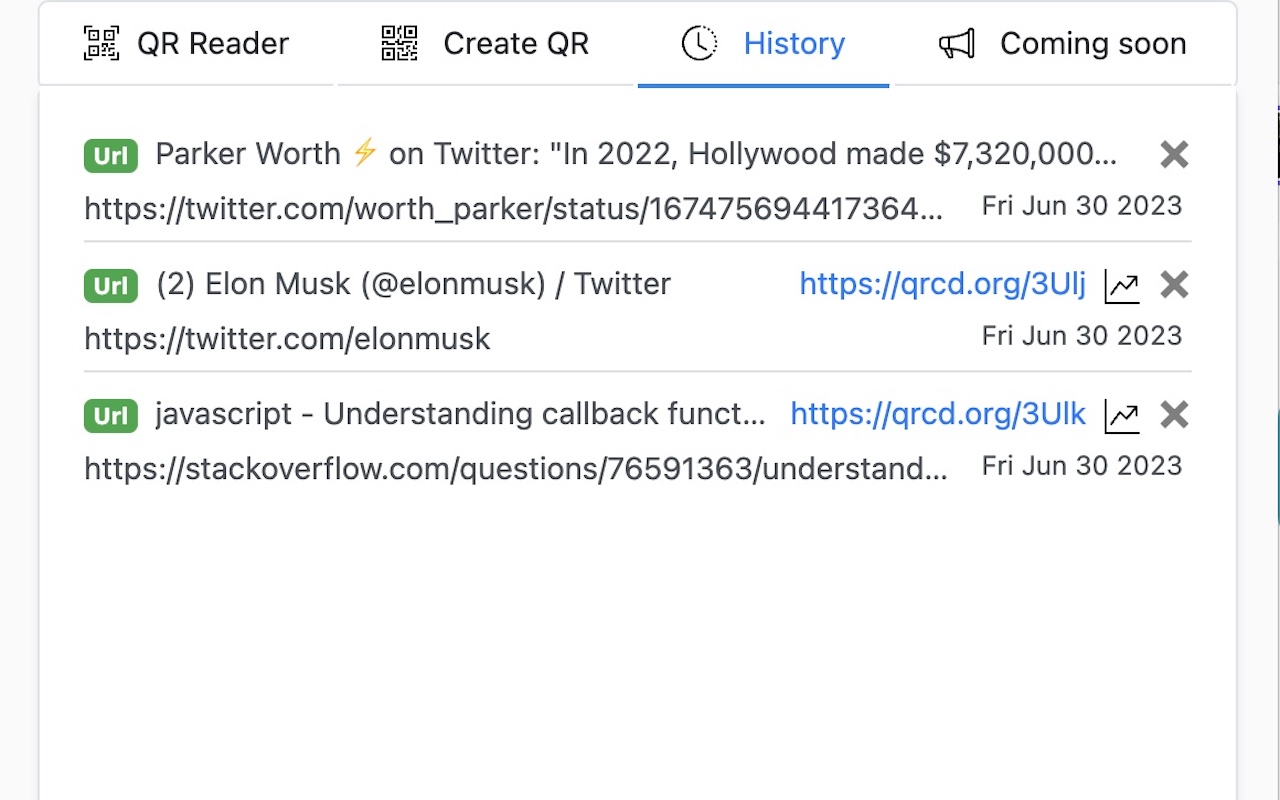Click the QR scan icon beside QR Reader
The width and height of the screenshot is (1280, 800).
101,44
